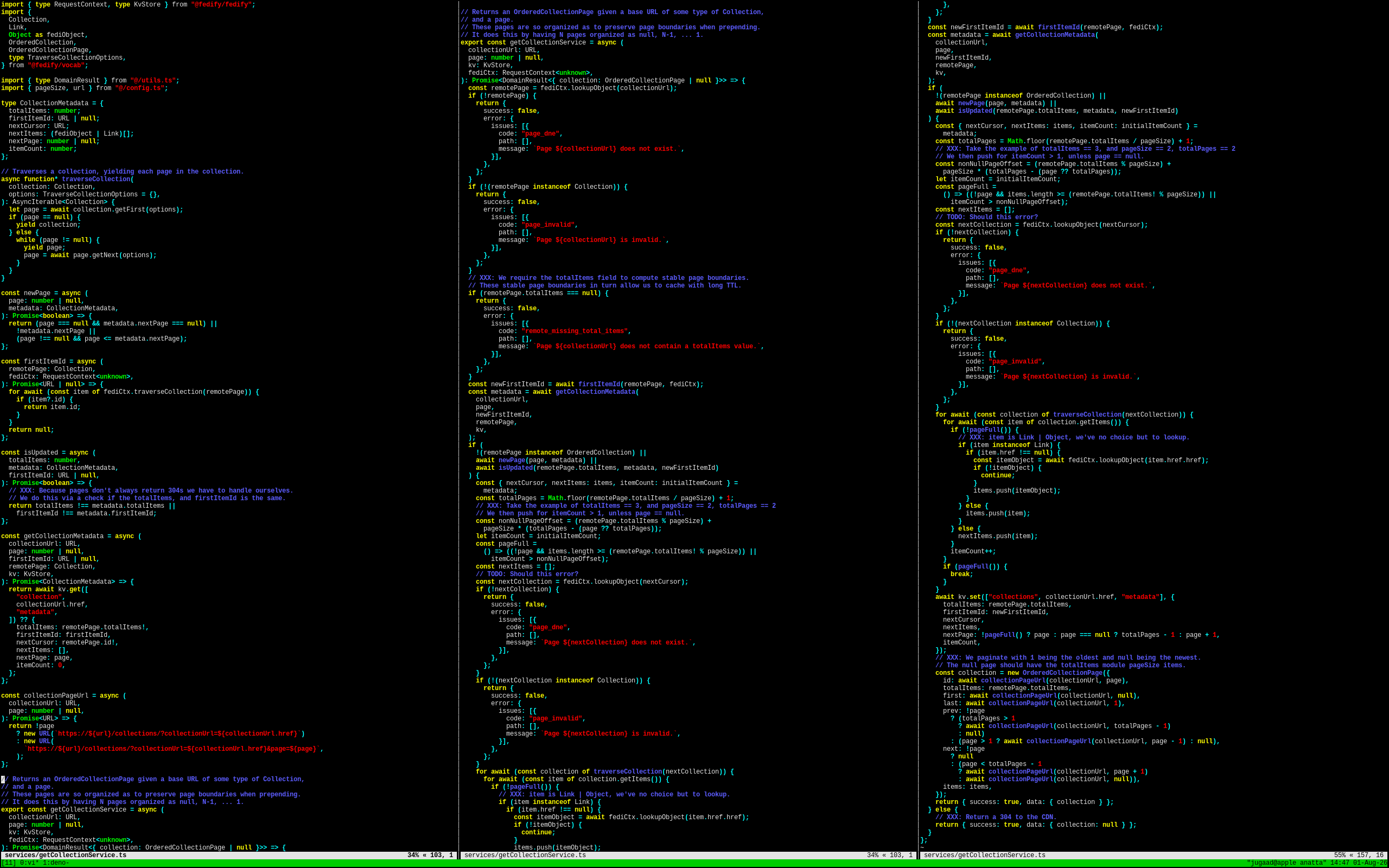This screenshot has width=1389, height=868.
Task: Switch to tmux window 1:deno
Action: (56, 863)
